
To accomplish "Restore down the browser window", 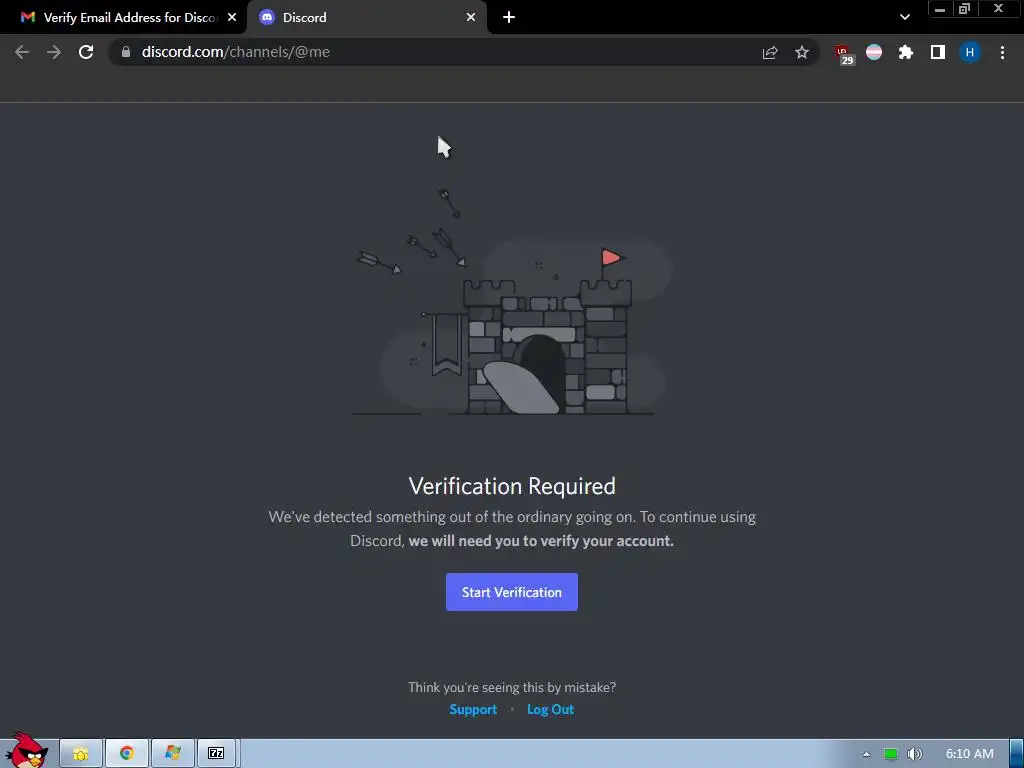I will (x=965, y=9).
